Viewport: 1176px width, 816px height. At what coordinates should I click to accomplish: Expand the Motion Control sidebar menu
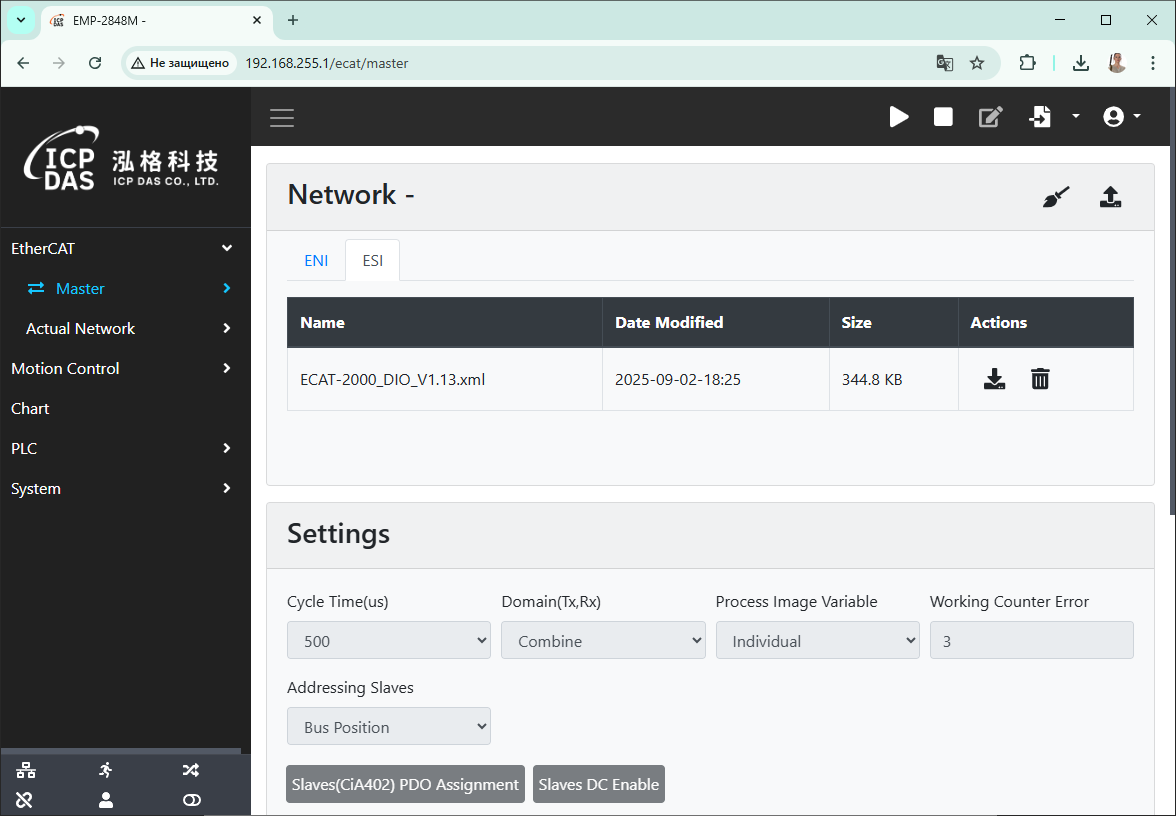click(x=120, y=368)
